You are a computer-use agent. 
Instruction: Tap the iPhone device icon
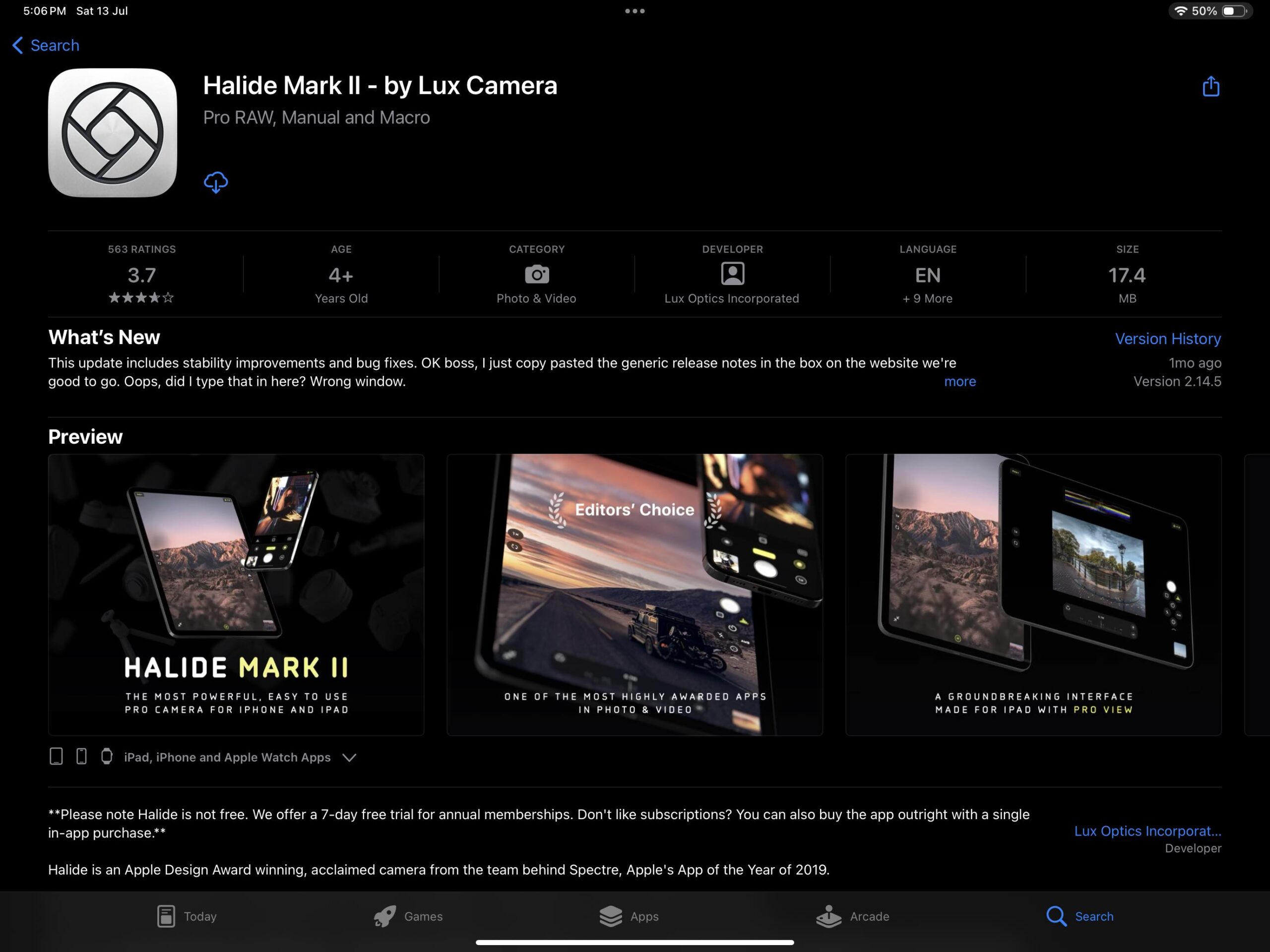[x=81, y=756]
